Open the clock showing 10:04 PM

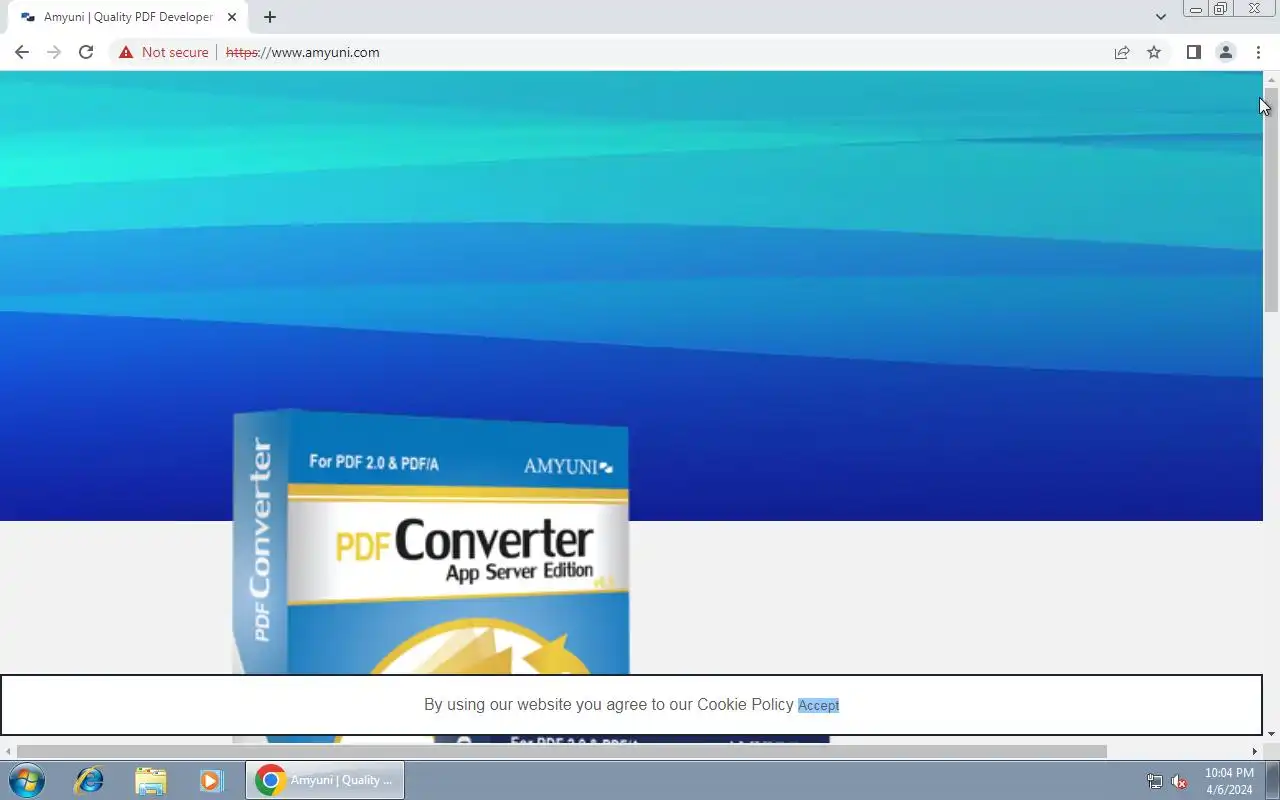coord(1229,781)
